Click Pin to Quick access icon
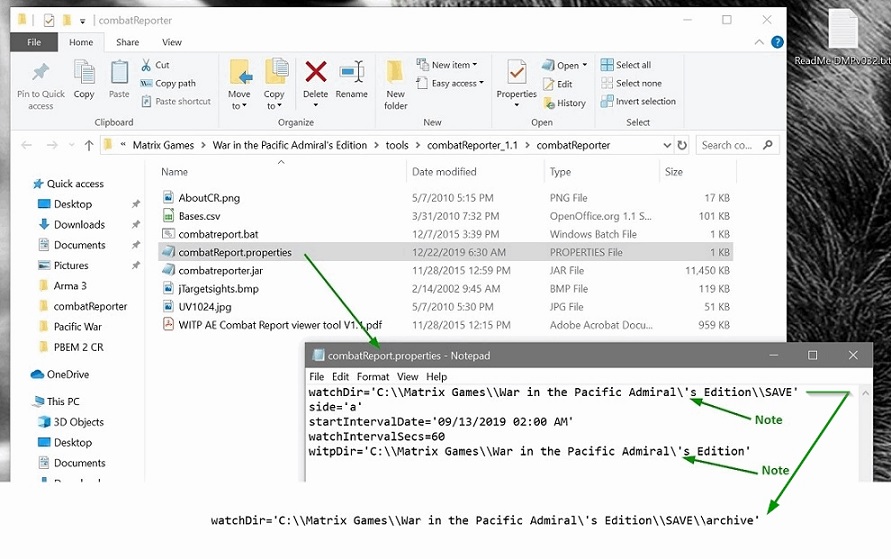 click(x=40, y=72)
